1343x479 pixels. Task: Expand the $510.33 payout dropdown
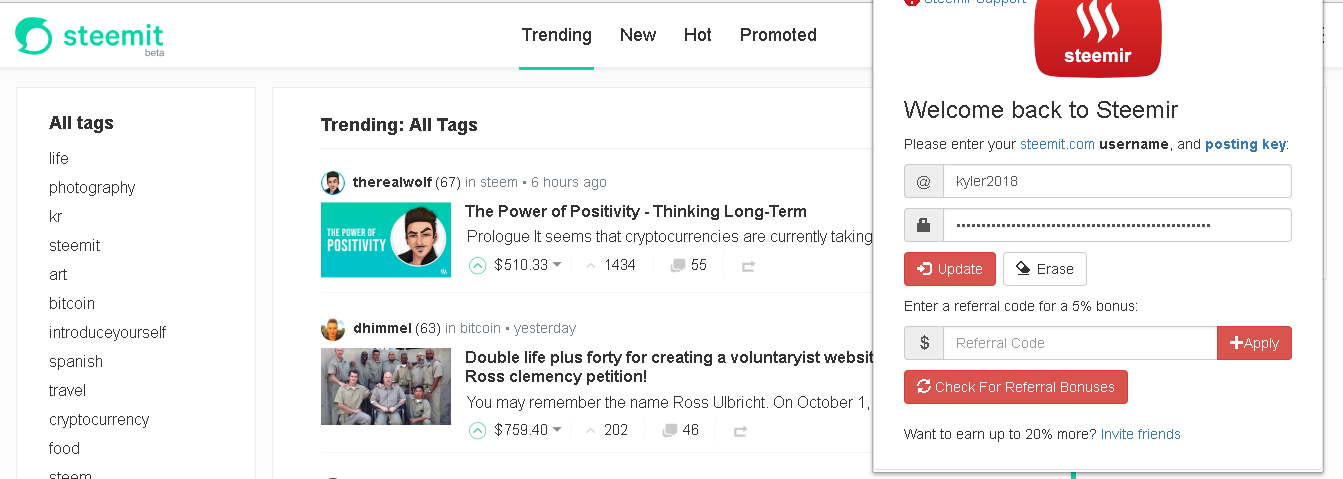coord(557,265)
